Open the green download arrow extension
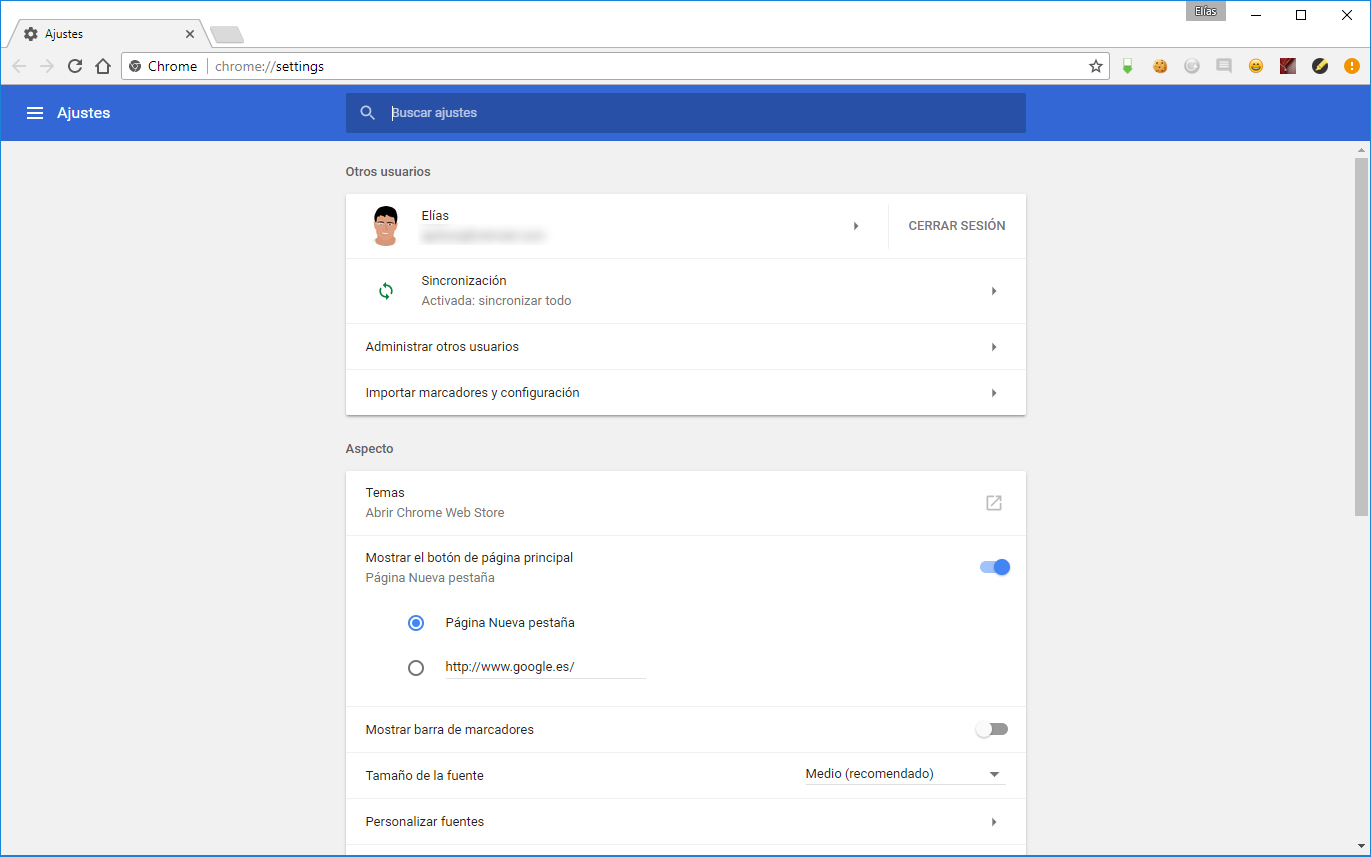 click(x=1128, y=66)
